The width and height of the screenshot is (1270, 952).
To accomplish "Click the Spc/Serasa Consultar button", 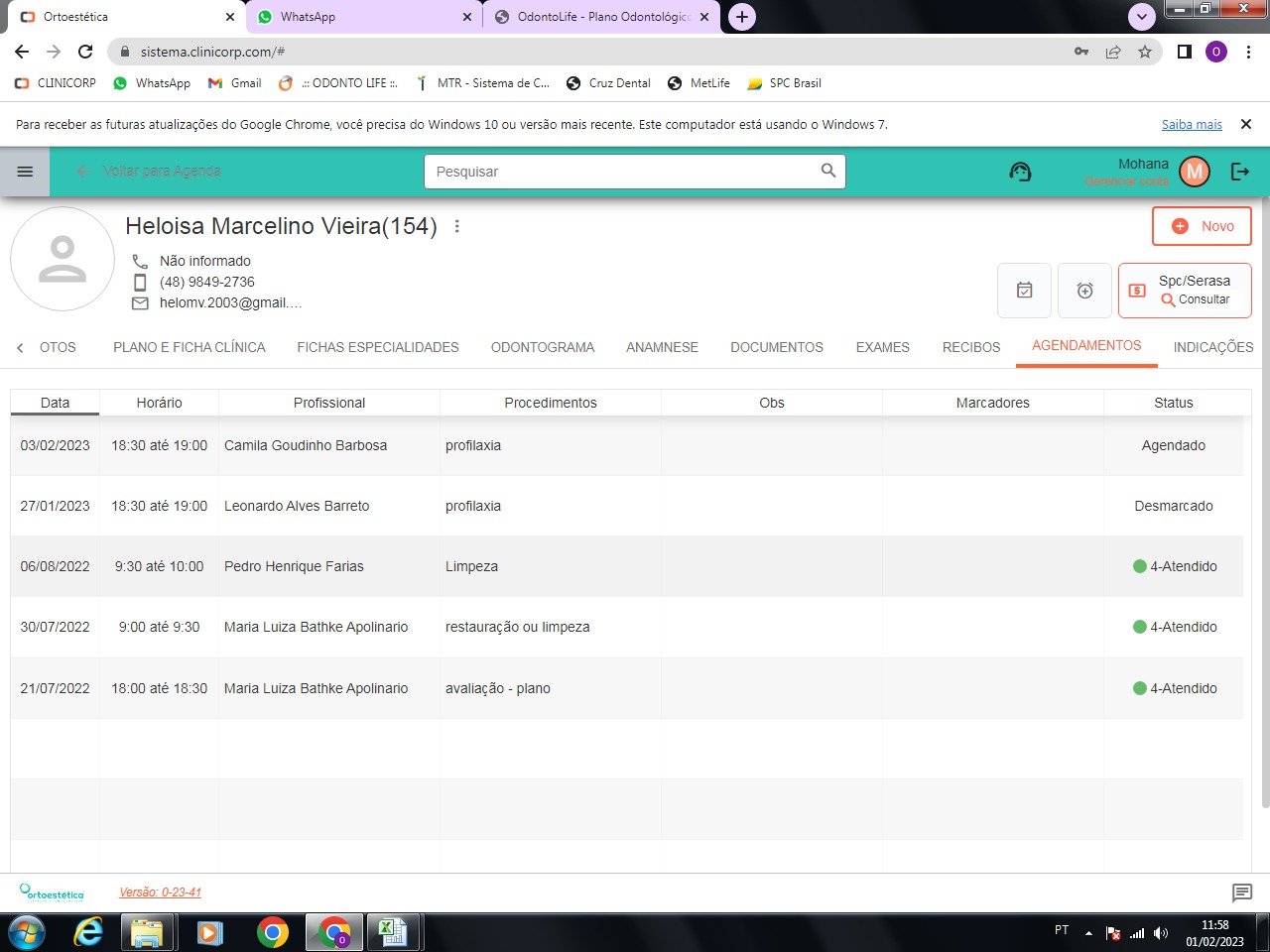I will pos(1185,291).
